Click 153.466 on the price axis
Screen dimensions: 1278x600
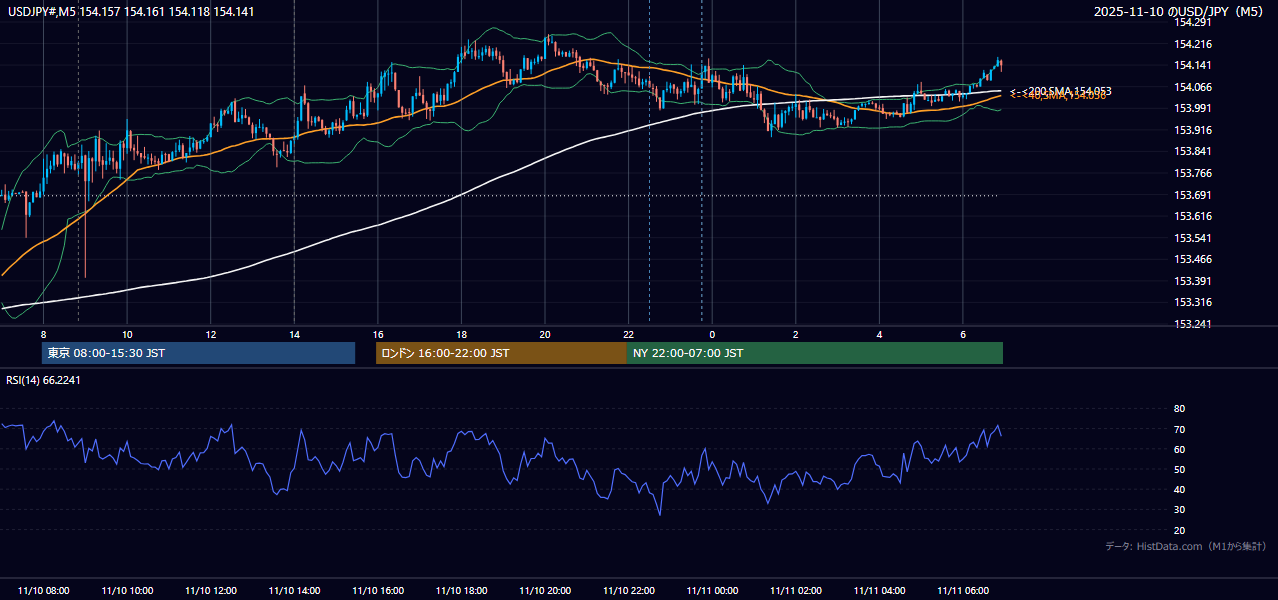pyautogui.click(x=1194, y=259)
